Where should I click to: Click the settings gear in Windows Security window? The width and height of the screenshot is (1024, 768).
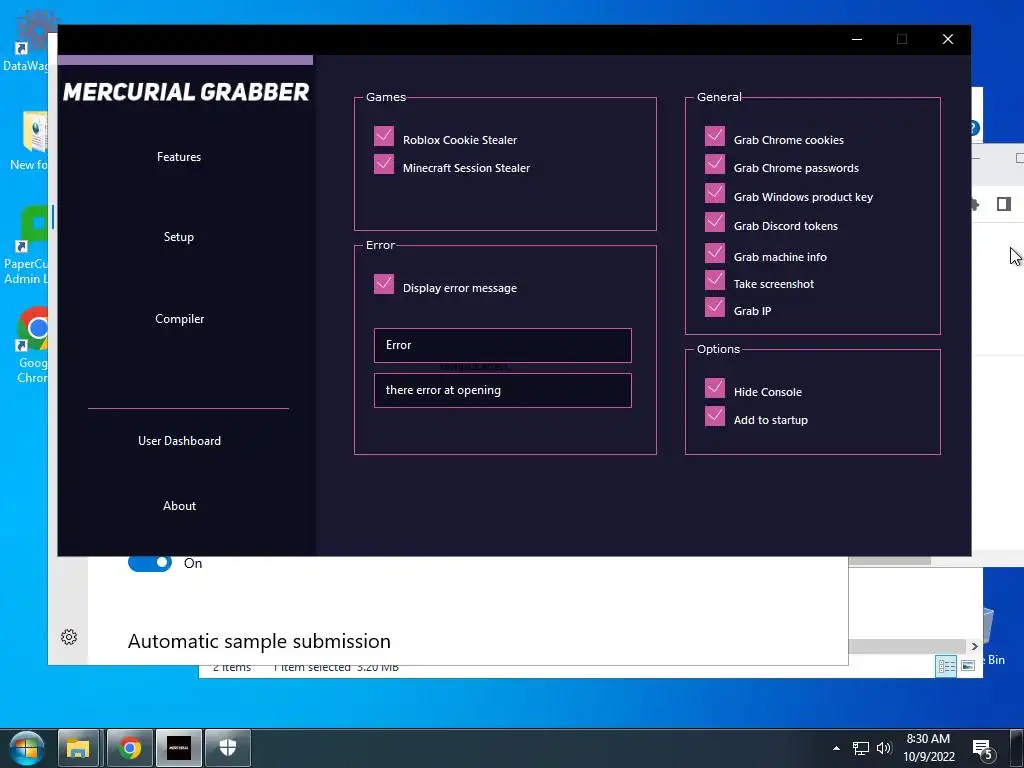click(69, 637)
